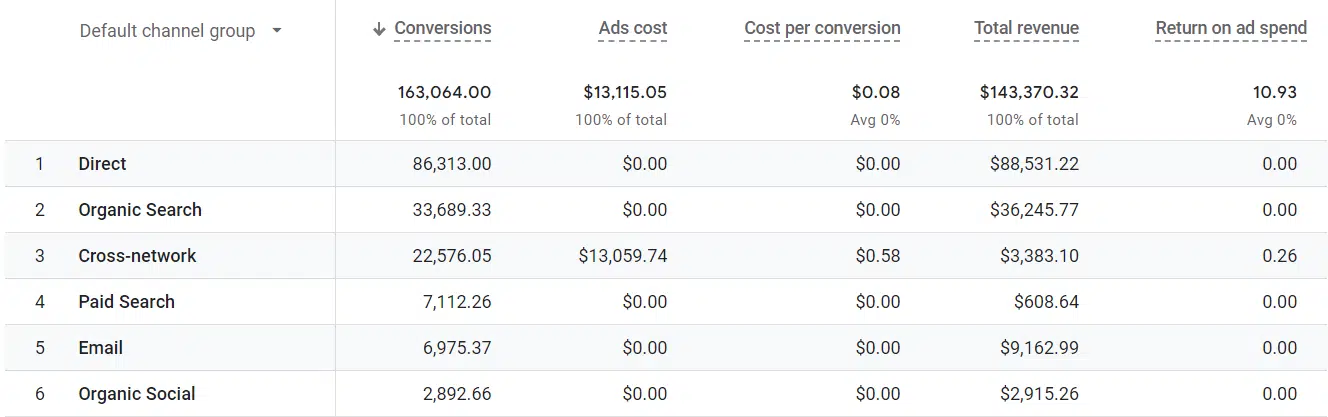Viewport: 1328px width, 417px height.
Task: Click Return on ad spend header
Action: [1230, 28]
